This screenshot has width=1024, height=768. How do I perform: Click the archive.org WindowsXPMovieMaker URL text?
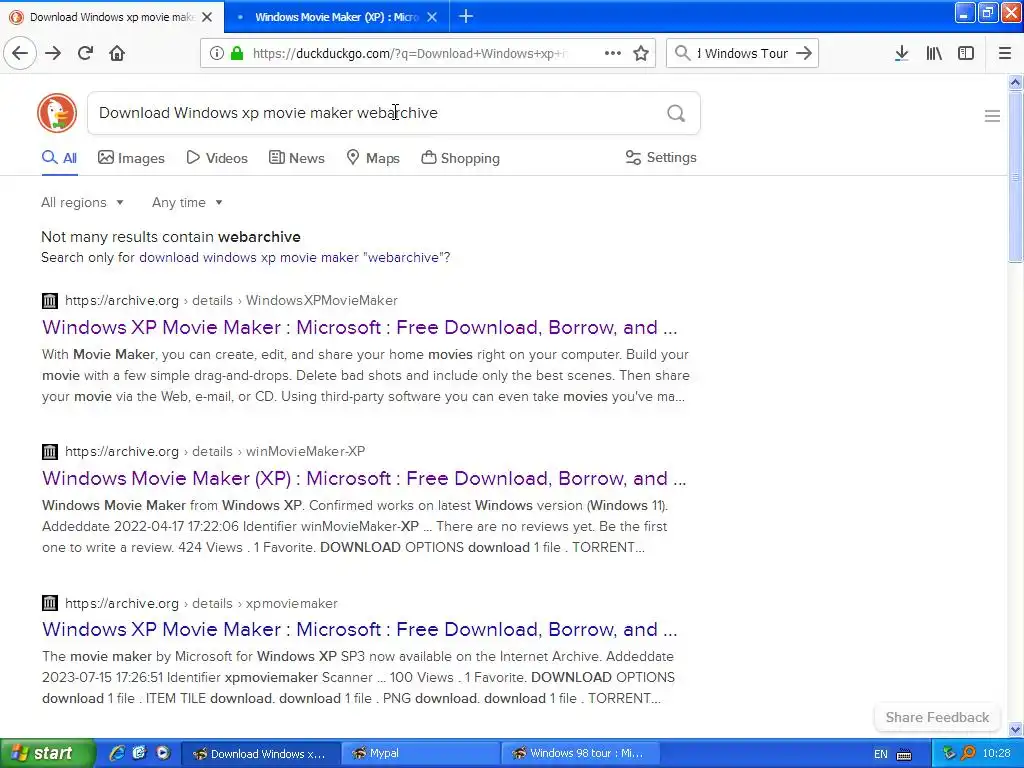[x=231, y=300]
